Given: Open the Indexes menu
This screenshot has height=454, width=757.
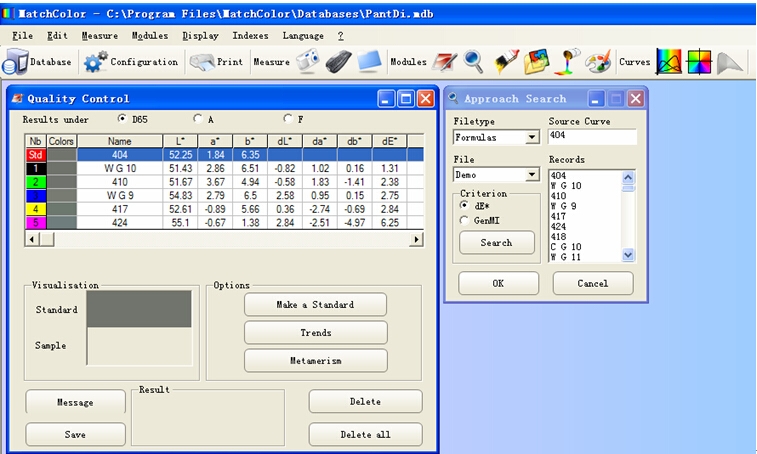Looking at the screenshot, I should [x=250, y=36].
